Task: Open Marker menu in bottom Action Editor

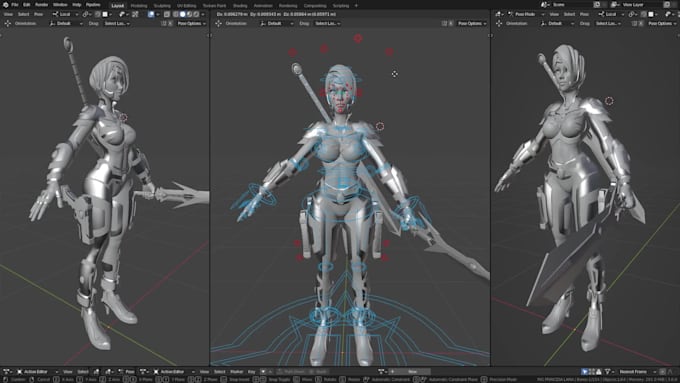Action: (x=237, y=372)
